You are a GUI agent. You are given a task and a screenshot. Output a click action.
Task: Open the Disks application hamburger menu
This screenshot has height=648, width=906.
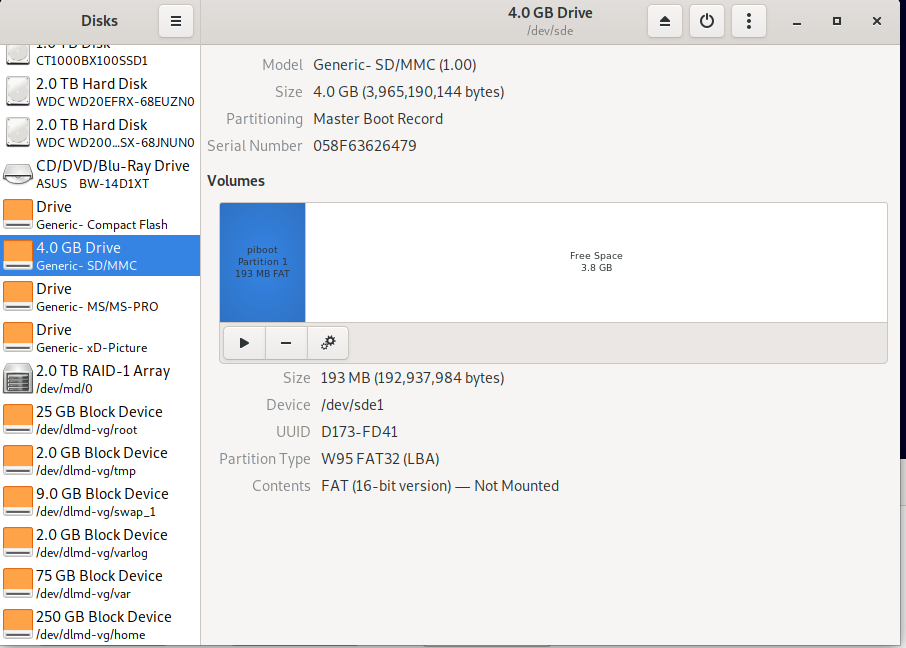coord(176,21)
